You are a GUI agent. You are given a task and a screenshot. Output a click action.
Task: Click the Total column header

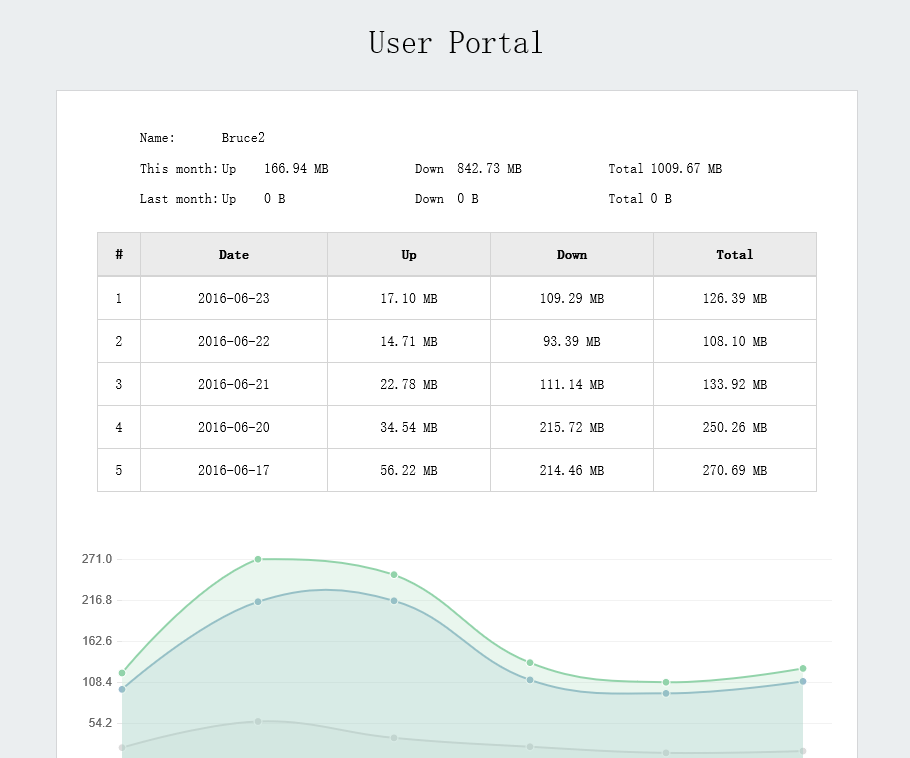[x=735, y=255]
